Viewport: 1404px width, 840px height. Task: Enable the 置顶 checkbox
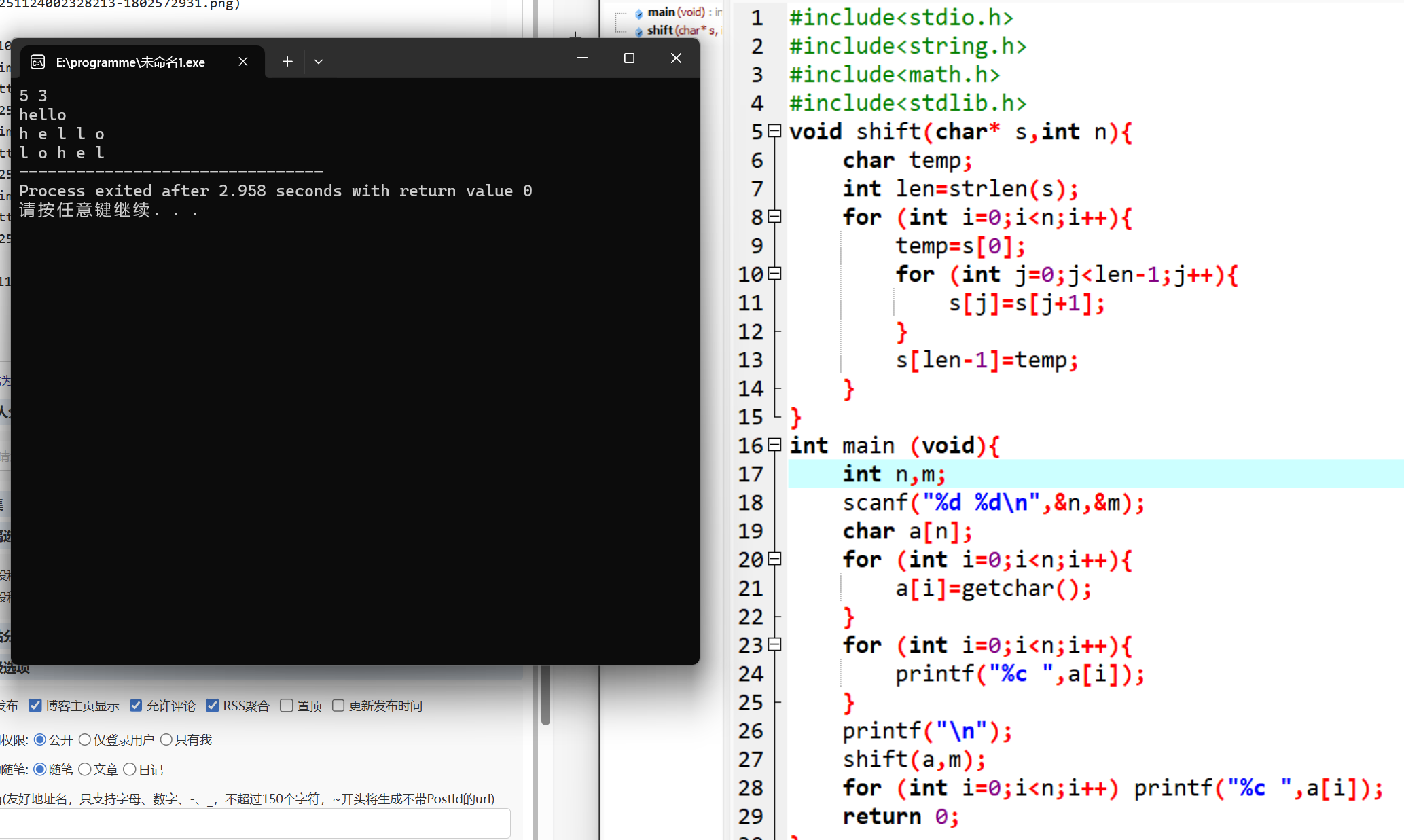(287, 706)
